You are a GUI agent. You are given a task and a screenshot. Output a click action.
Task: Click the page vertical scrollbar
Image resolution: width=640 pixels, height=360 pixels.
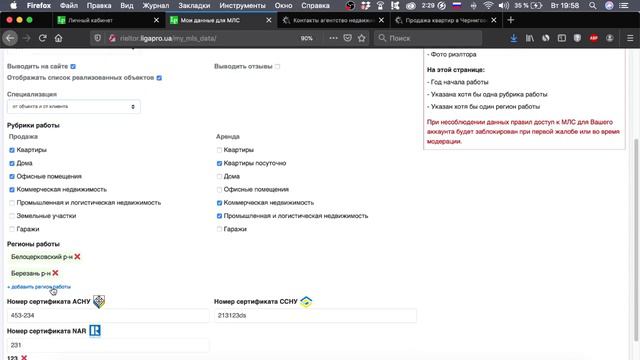(636, 240)
